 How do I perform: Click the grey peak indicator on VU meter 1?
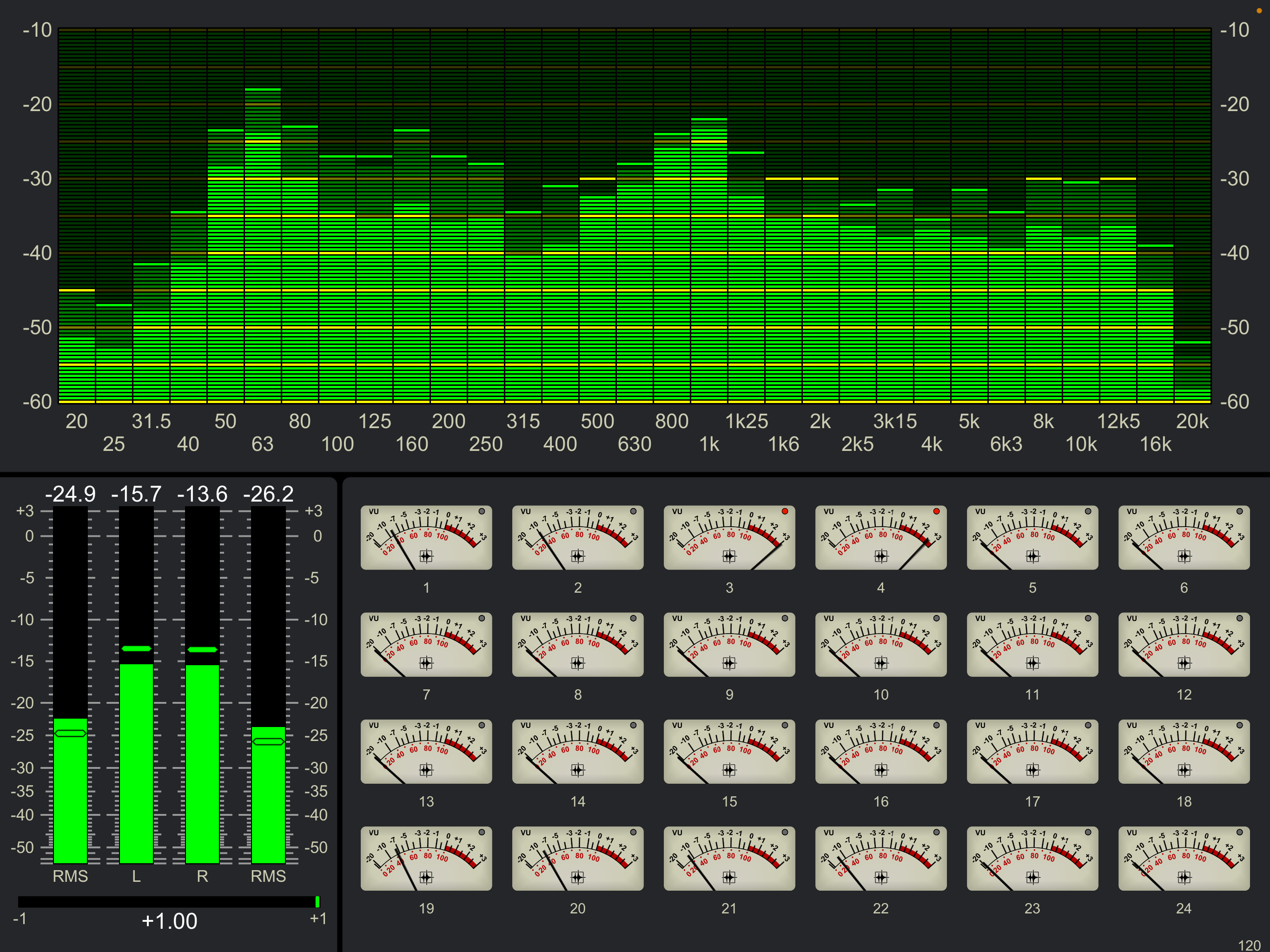482,511
